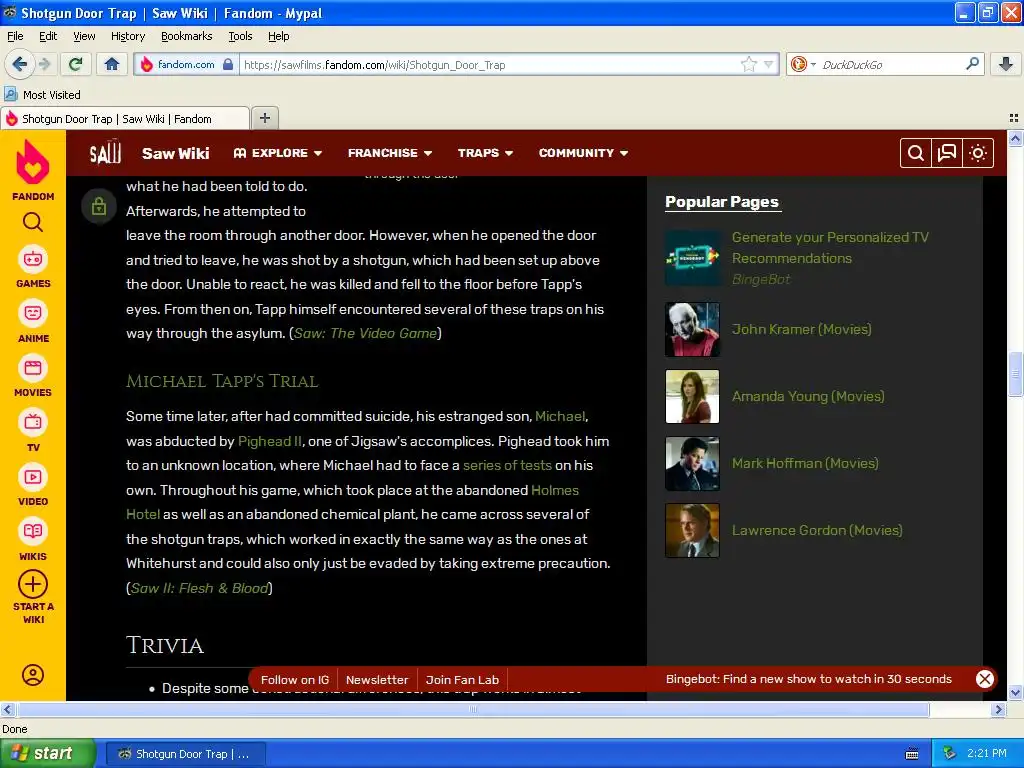This screenshot has height=768, width=1024.
Task: Click the network tray icon near clock
Action: (949, 753)
